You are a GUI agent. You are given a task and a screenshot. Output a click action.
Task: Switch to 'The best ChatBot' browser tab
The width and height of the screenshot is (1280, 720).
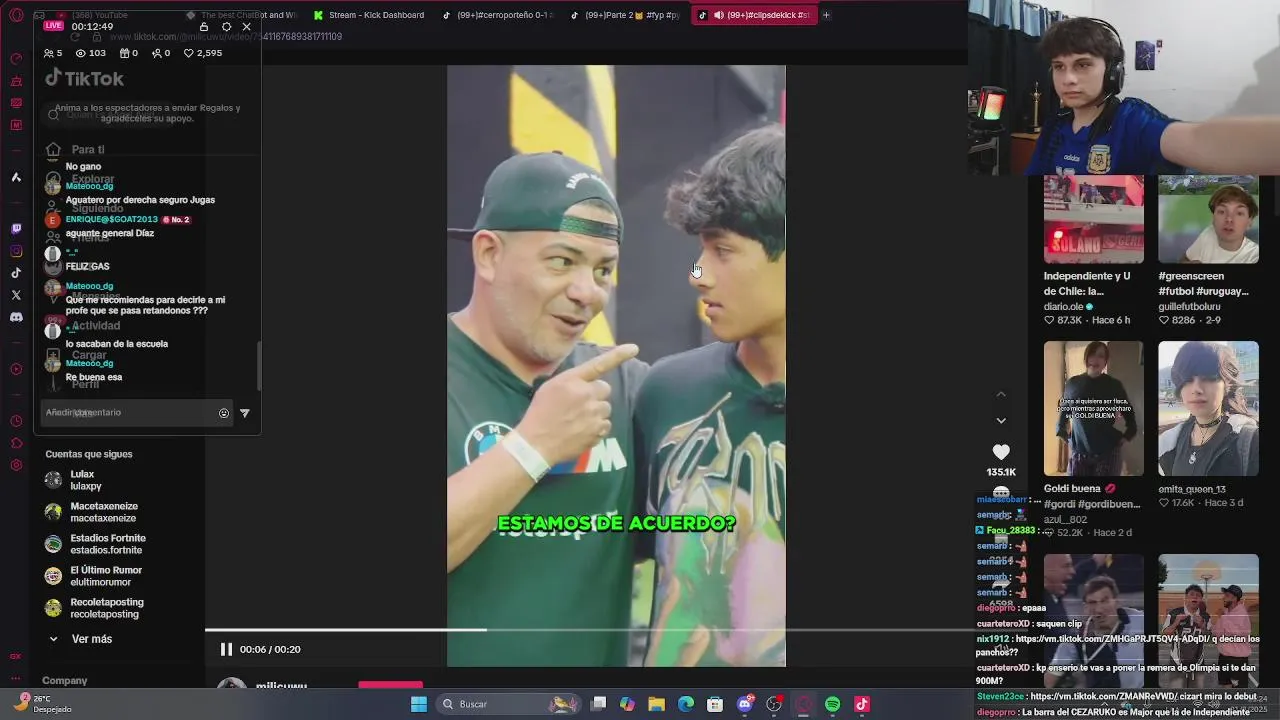[x=240, y=15]
